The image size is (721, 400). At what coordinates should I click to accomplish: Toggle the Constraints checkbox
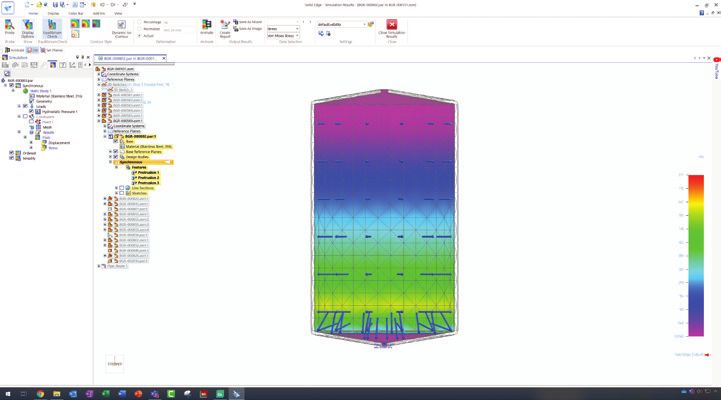pos(25,117)
